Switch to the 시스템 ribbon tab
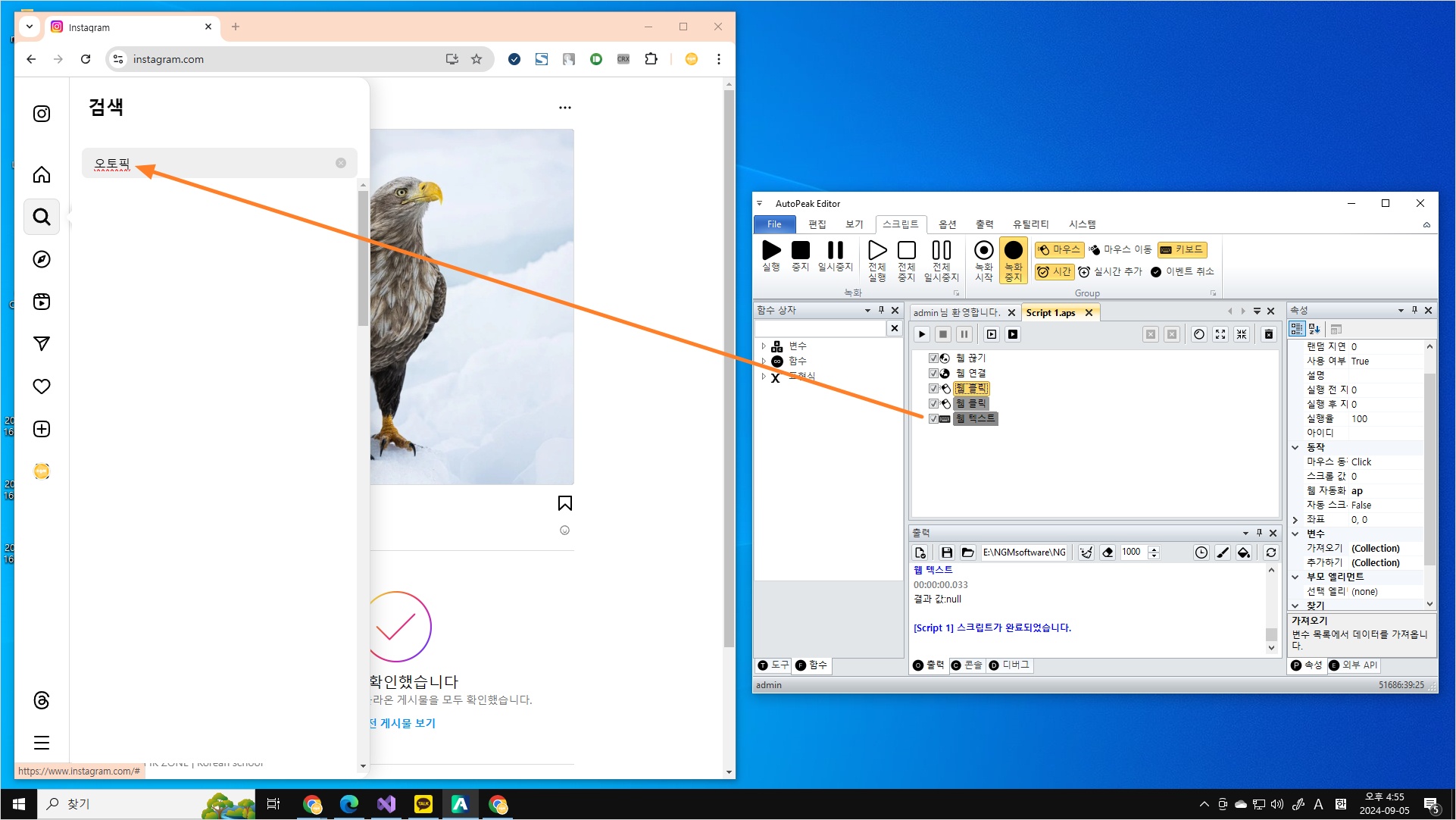The height and width of the screenshot is (820, 1456). pos(1083,224)
